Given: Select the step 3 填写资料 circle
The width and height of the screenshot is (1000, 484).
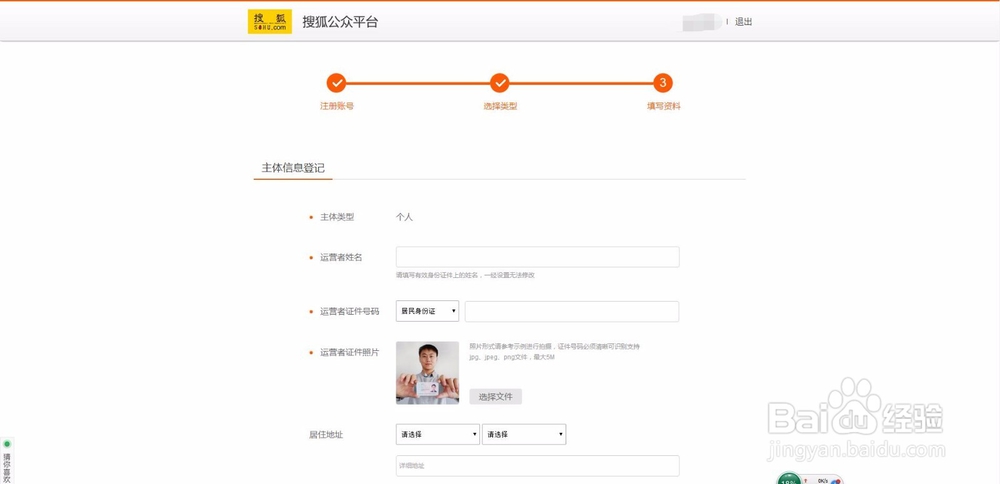Looking at the screenshot, I should (663, 83).
